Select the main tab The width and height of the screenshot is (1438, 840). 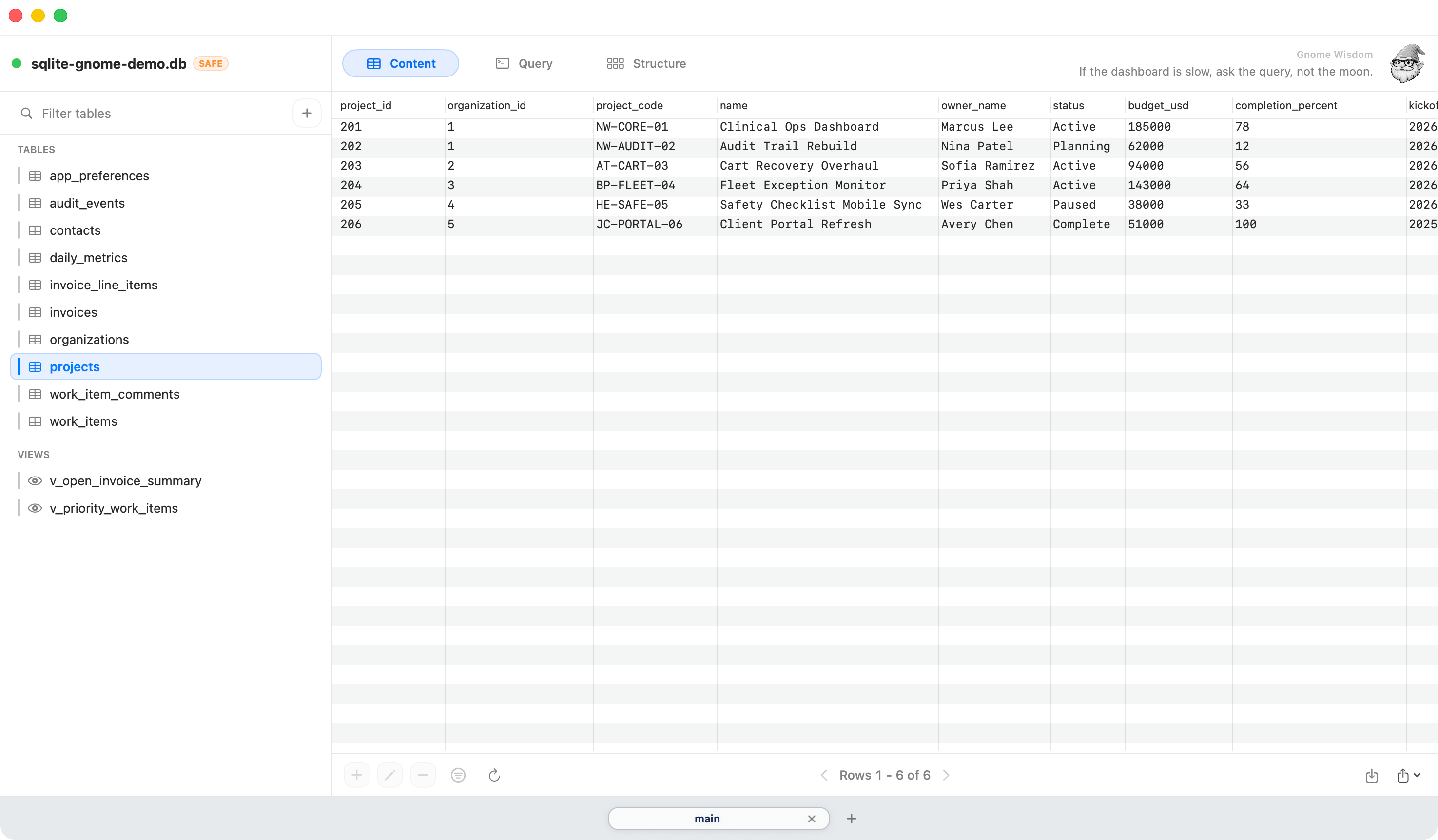tap(719, 819)
